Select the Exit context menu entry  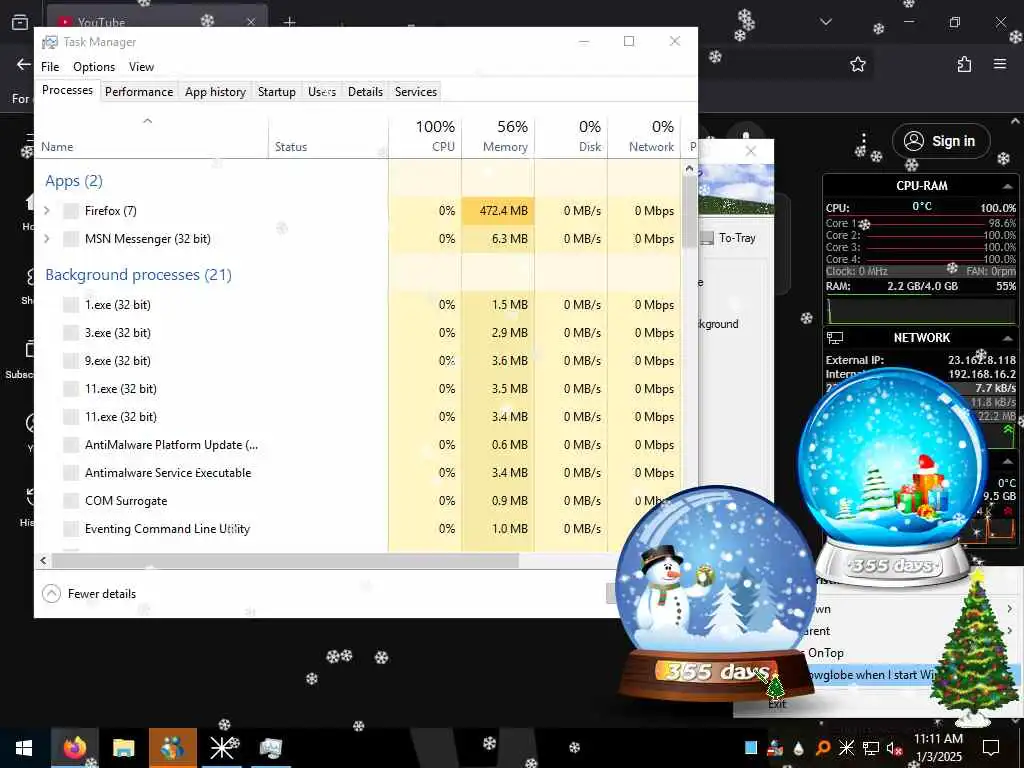pos(777,704)
